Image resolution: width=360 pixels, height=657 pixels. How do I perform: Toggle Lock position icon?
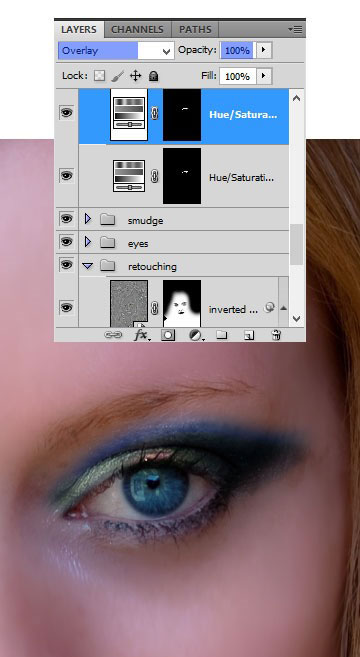(x=135, y=76)
